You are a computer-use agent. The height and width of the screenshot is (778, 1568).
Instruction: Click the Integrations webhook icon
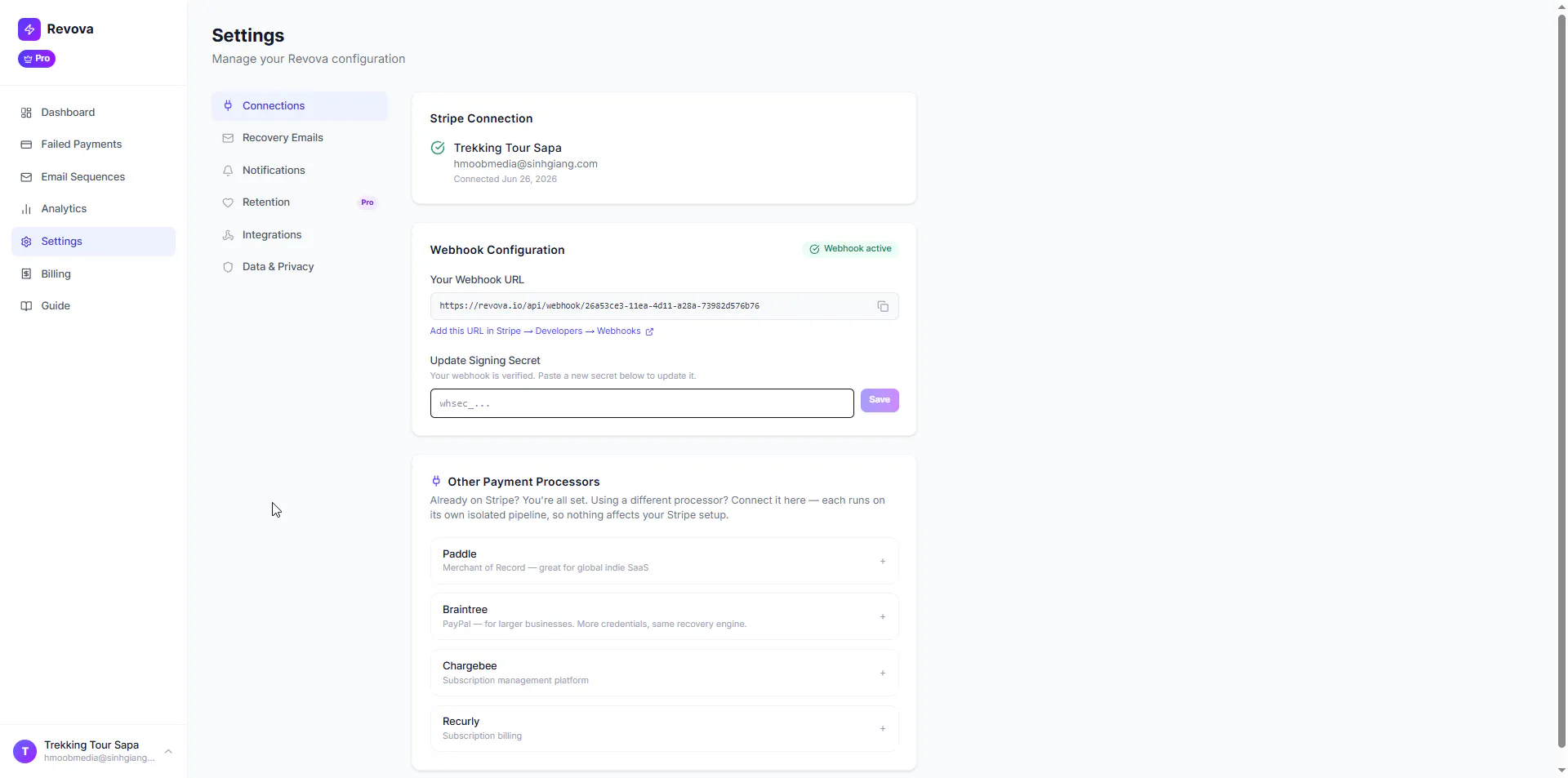(x=228, y=235)
